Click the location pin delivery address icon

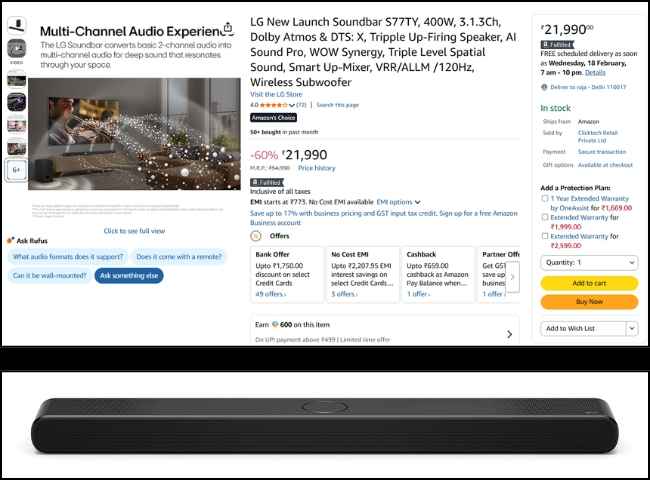(544, 87)
